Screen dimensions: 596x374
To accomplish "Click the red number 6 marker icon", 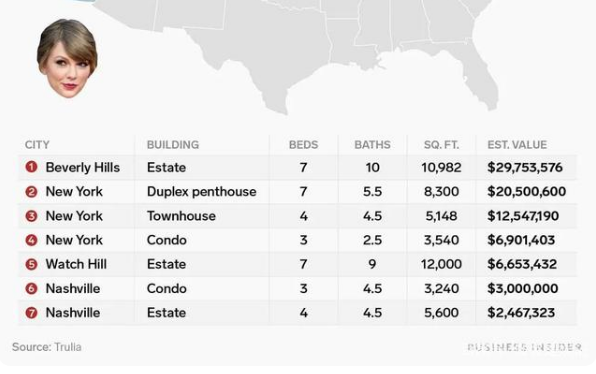I will (x=31, y=288).
